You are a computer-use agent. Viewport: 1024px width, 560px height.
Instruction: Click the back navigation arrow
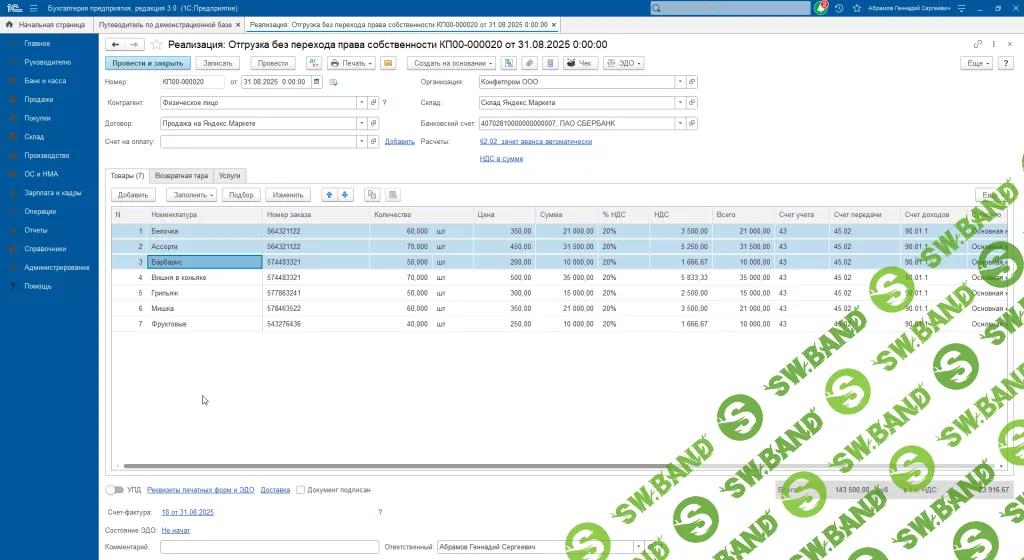(x=115, y=45)
